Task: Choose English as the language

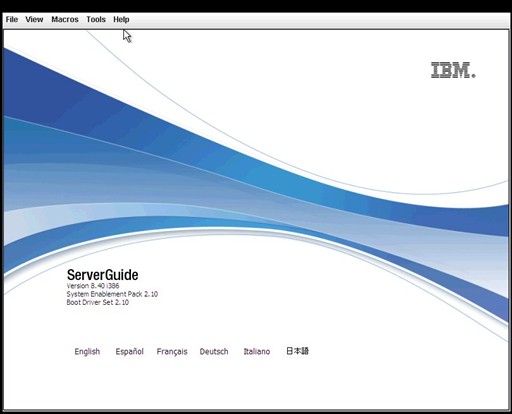Action: [x=87, y=352]
